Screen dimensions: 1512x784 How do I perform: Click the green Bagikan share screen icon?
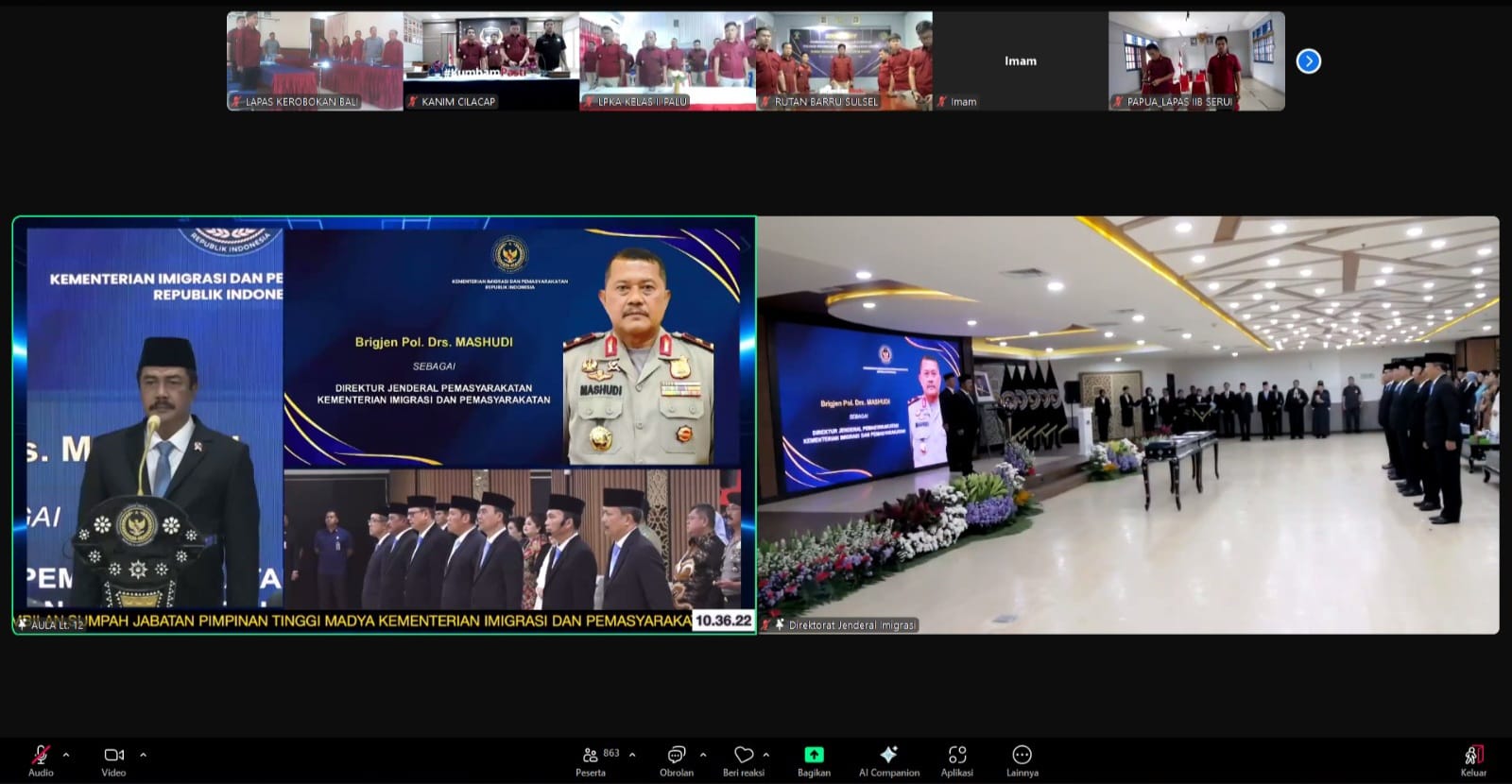(814, 755)
